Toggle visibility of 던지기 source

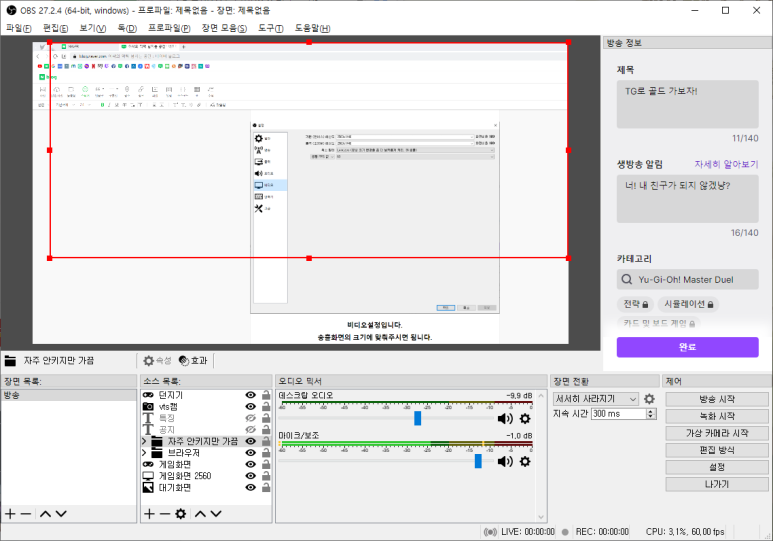point(250,395)
